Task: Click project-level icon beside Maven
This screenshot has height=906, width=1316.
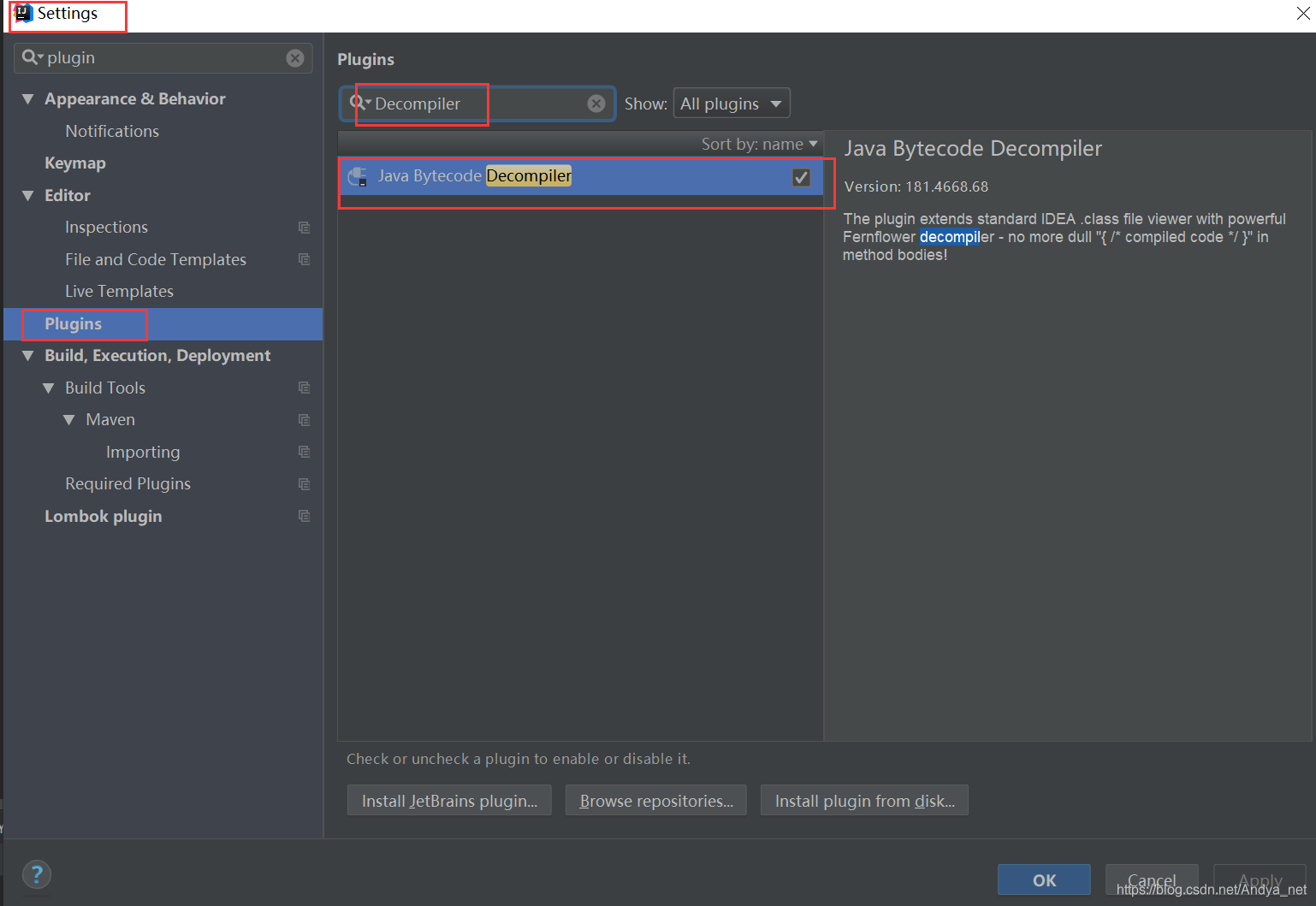Action: [x=304, y=420]
